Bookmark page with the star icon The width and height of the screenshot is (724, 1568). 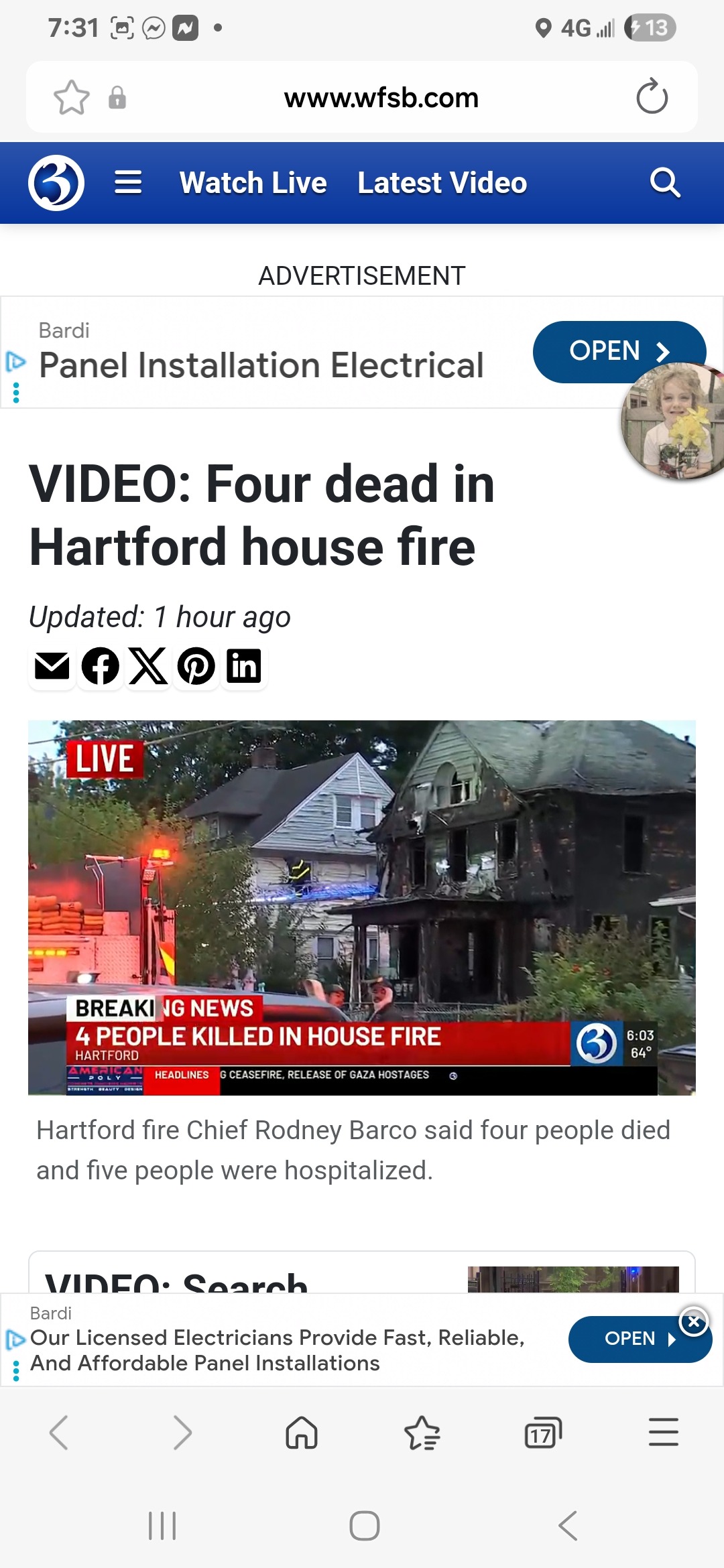pos(72,98)
